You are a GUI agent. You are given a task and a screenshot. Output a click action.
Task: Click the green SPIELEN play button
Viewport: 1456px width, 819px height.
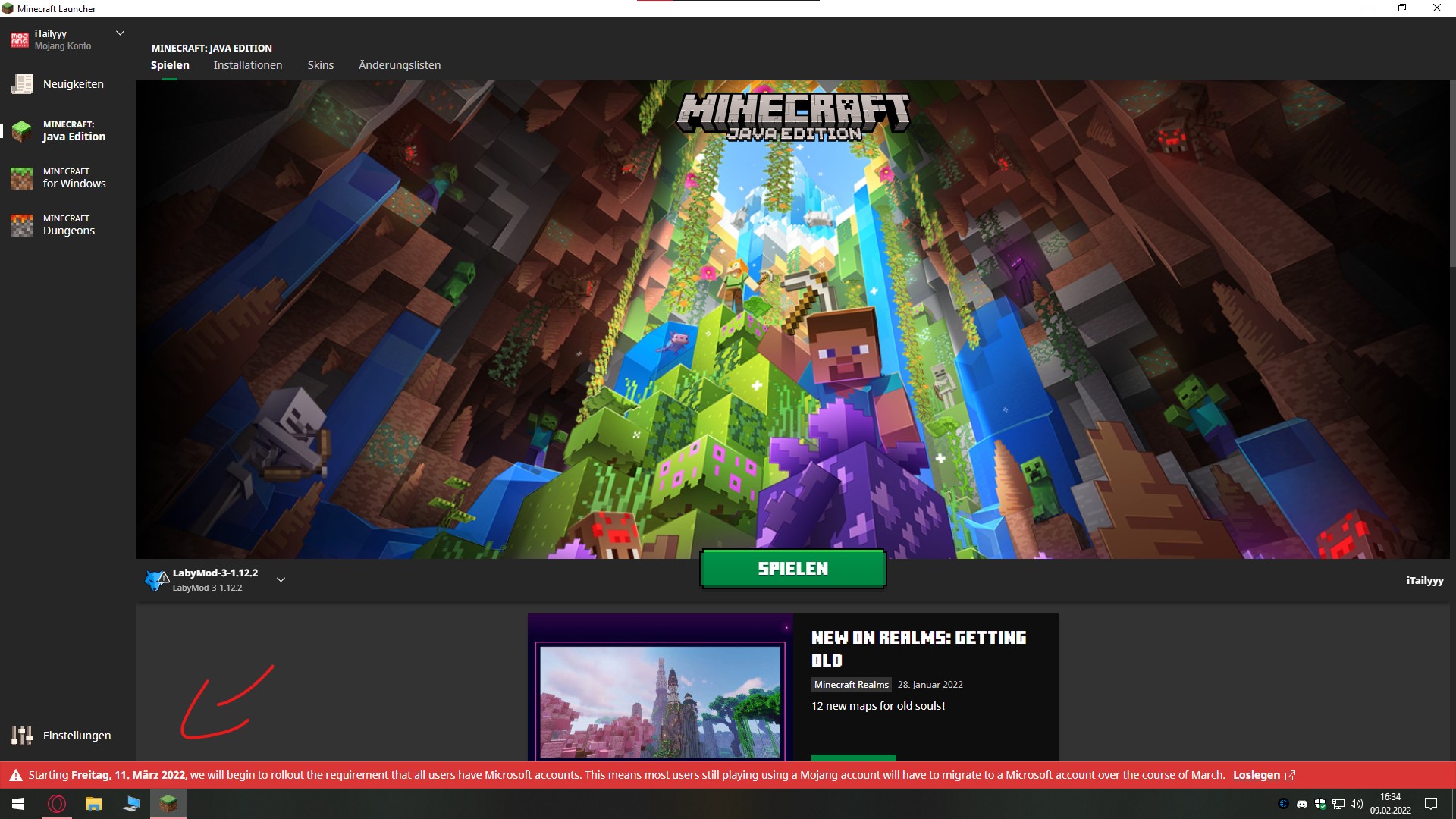pos(793,569)
